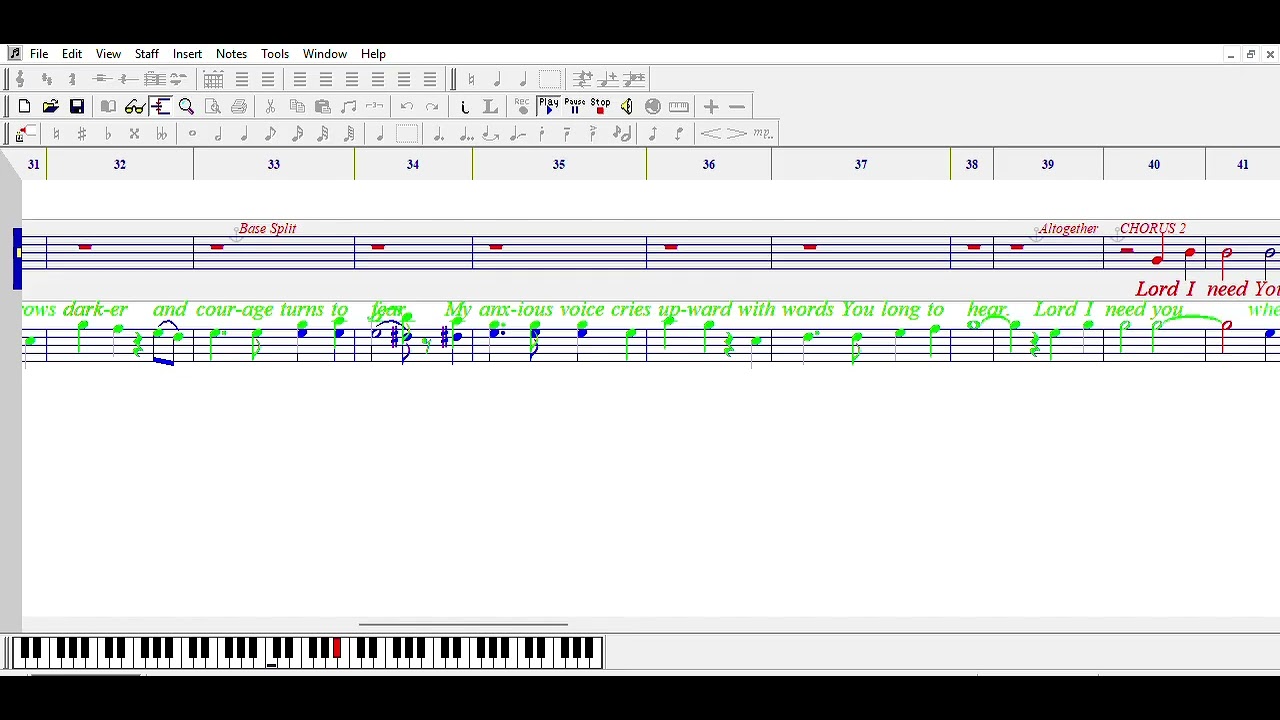Open the File menu

point(39,54)
